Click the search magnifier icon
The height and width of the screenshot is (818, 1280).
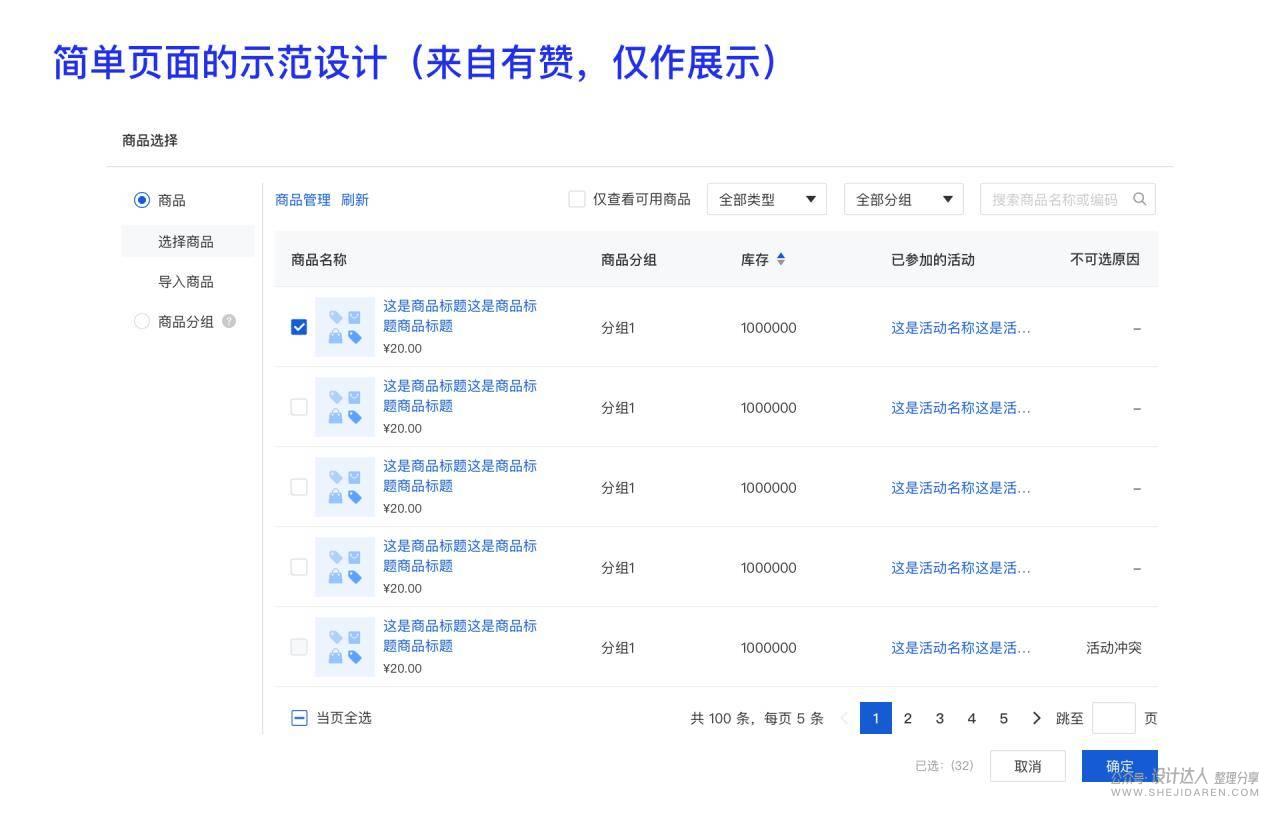(1139, 199)
